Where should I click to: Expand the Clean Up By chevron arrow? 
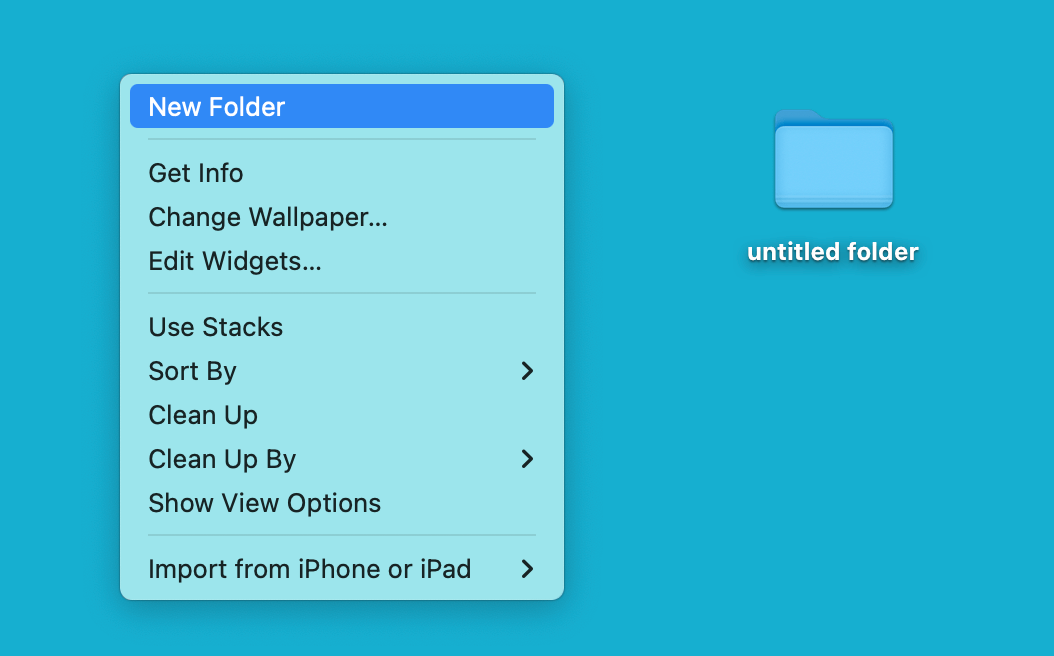click(x=528, y=459)
